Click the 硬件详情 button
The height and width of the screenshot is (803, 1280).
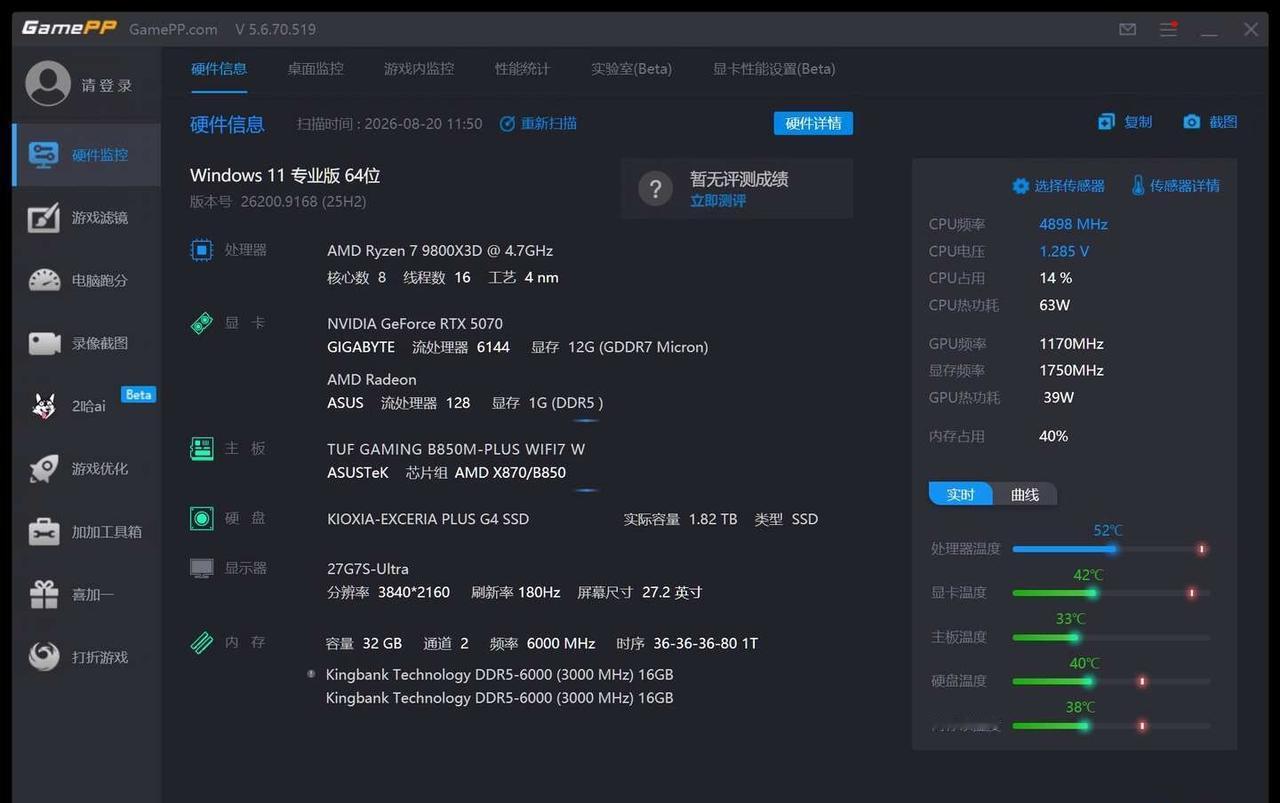click(813, 124)
